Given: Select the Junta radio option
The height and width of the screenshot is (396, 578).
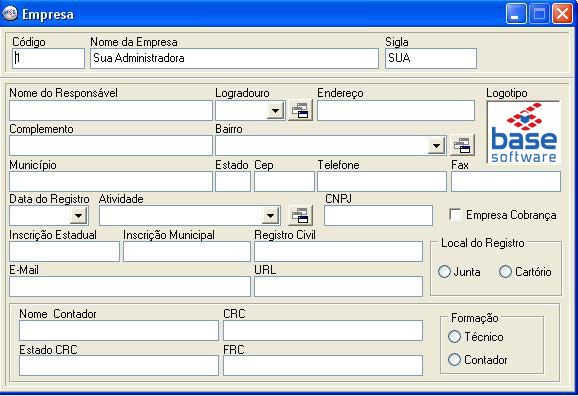Looking at the screenshot, I should tap(444, 272).
